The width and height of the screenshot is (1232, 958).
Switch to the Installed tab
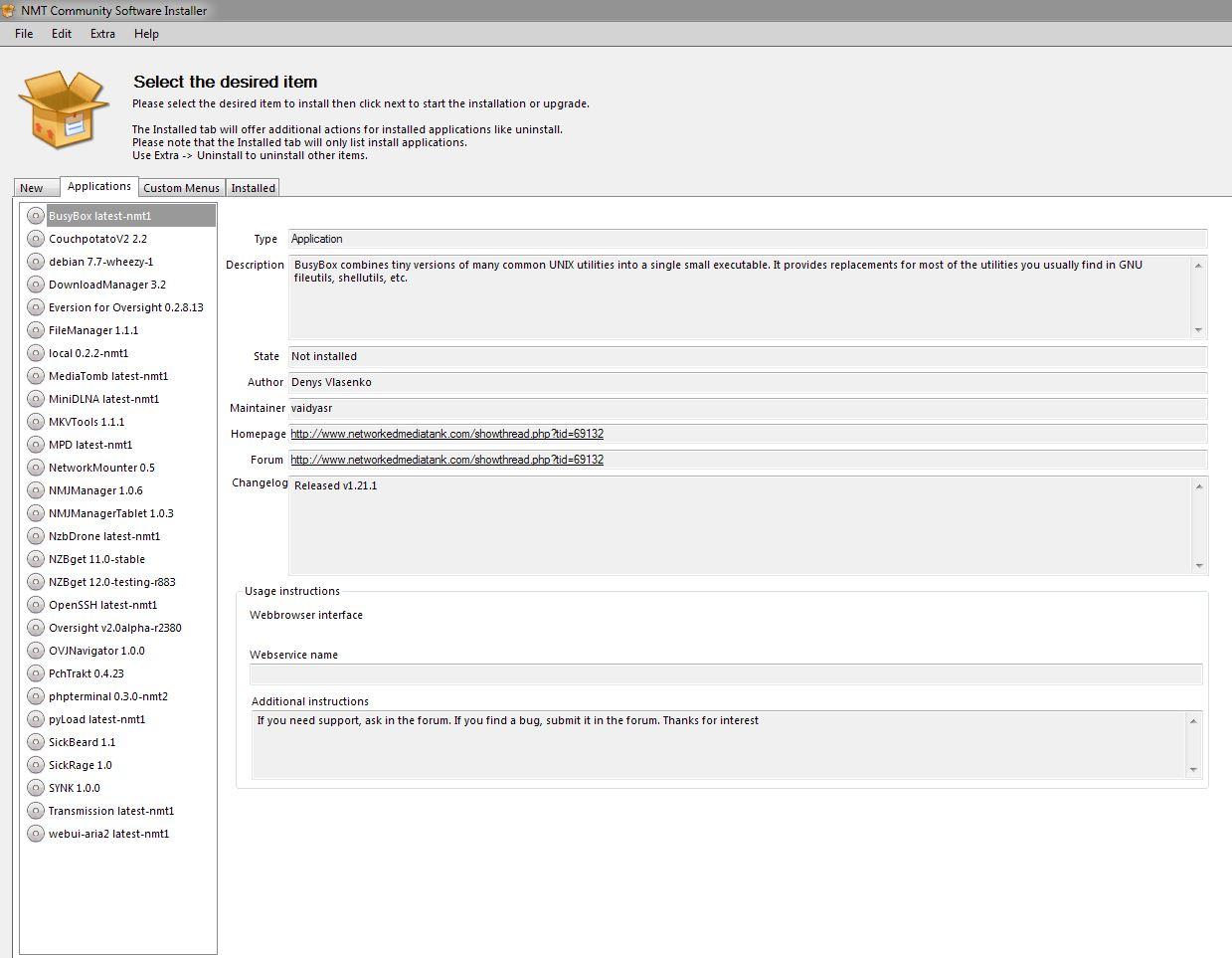[254, 188]
